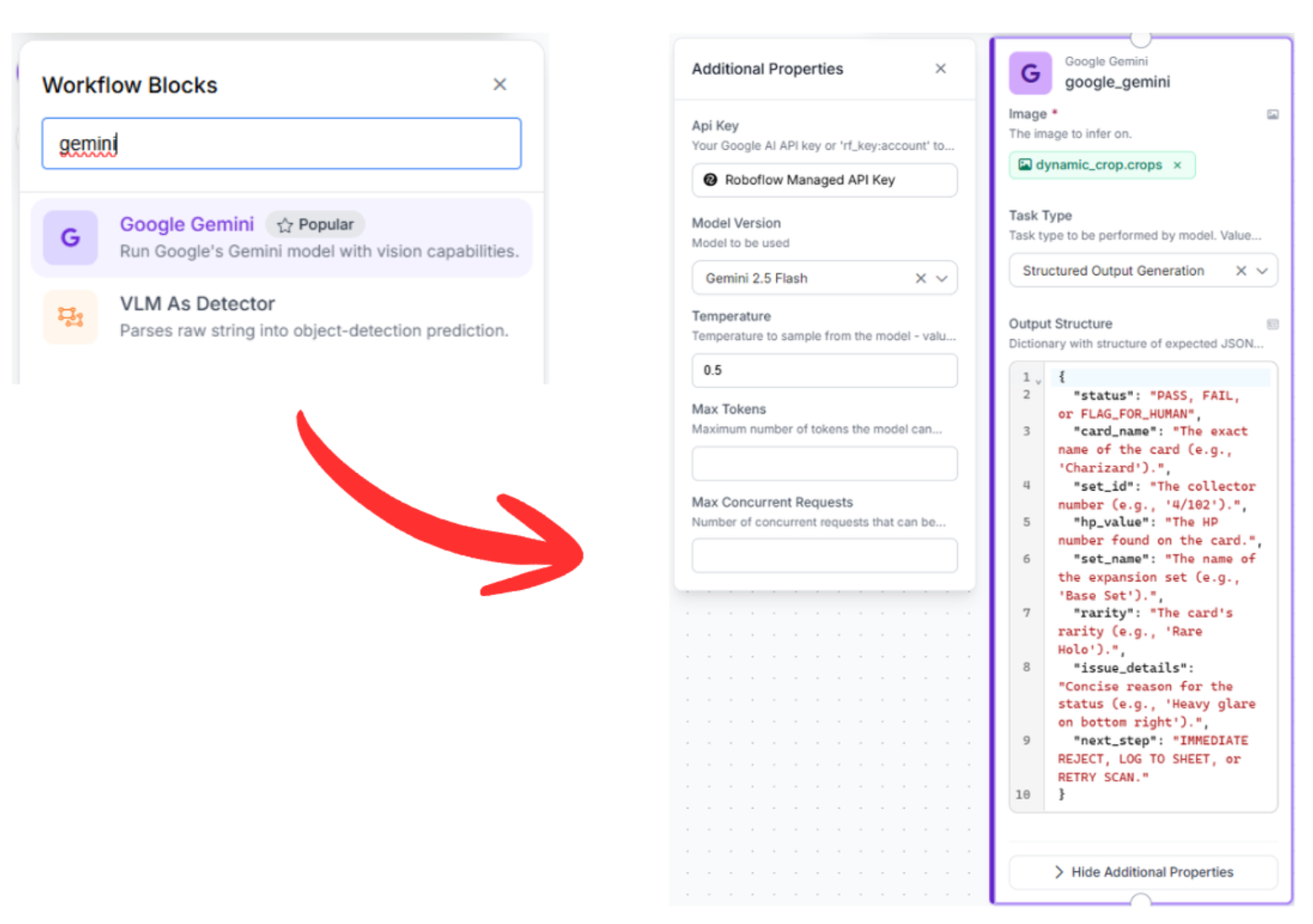The width and height of the screenshot is (1313, 924).
Task: Close the Additional Properties panel
Action: [x=941, y=68]
